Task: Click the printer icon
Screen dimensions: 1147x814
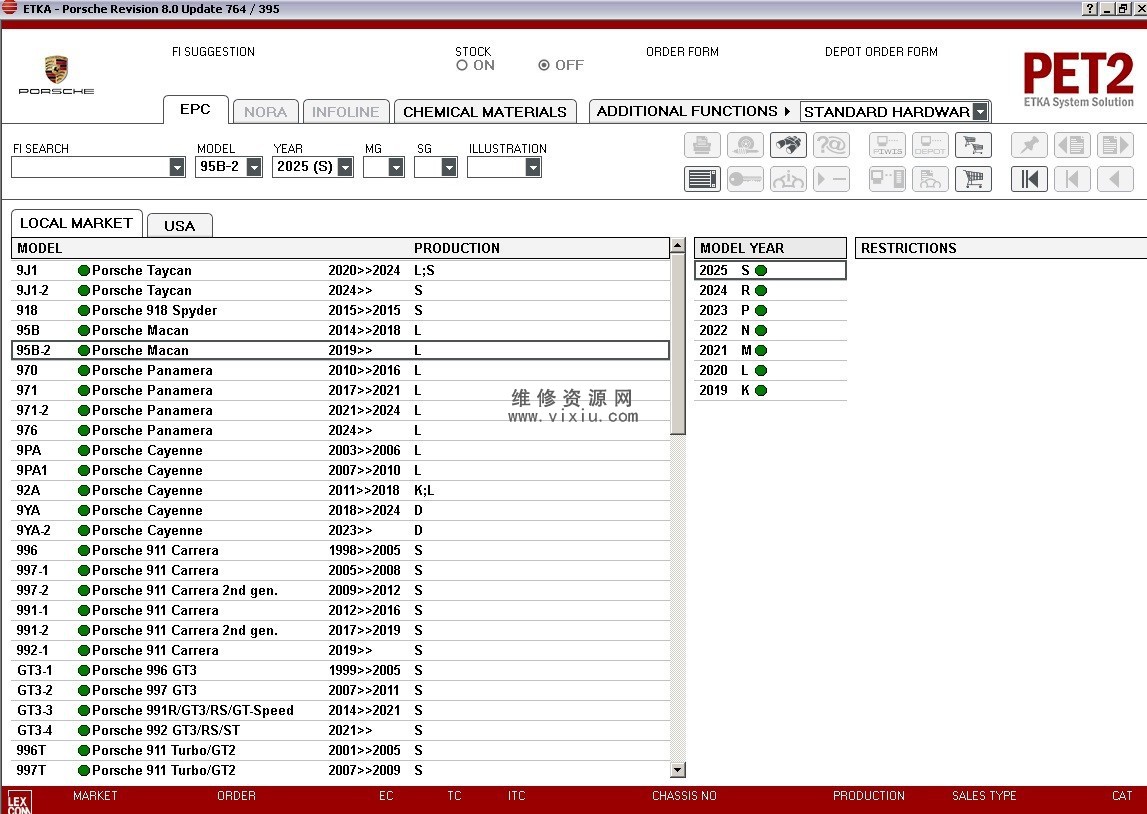Action: coord(702,145)
